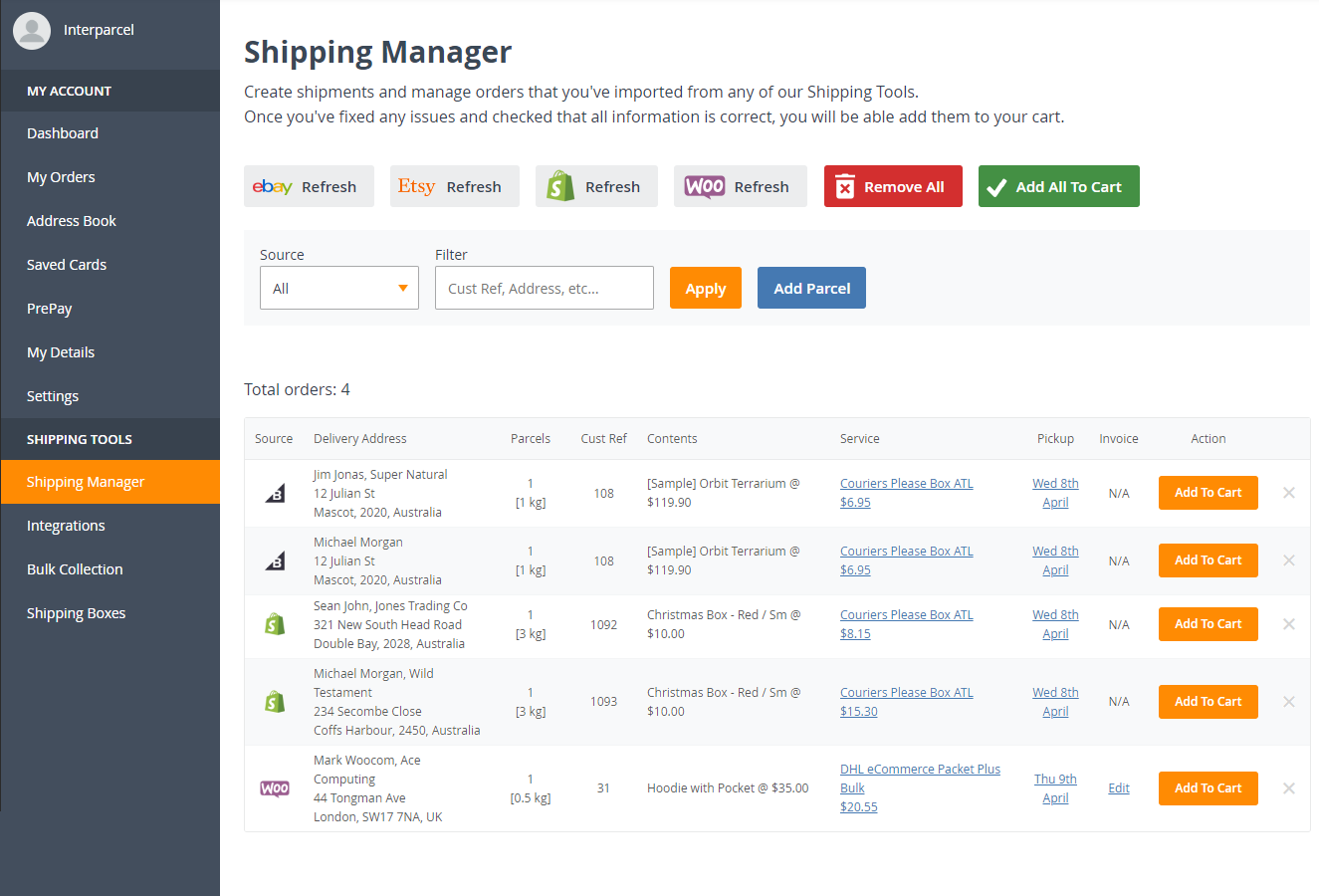Image resolution: width=1319 pixels, height=896 pixels.
Task: Click BigCommerce source icon for Michael Morgan
Action: tap(275, 561)
